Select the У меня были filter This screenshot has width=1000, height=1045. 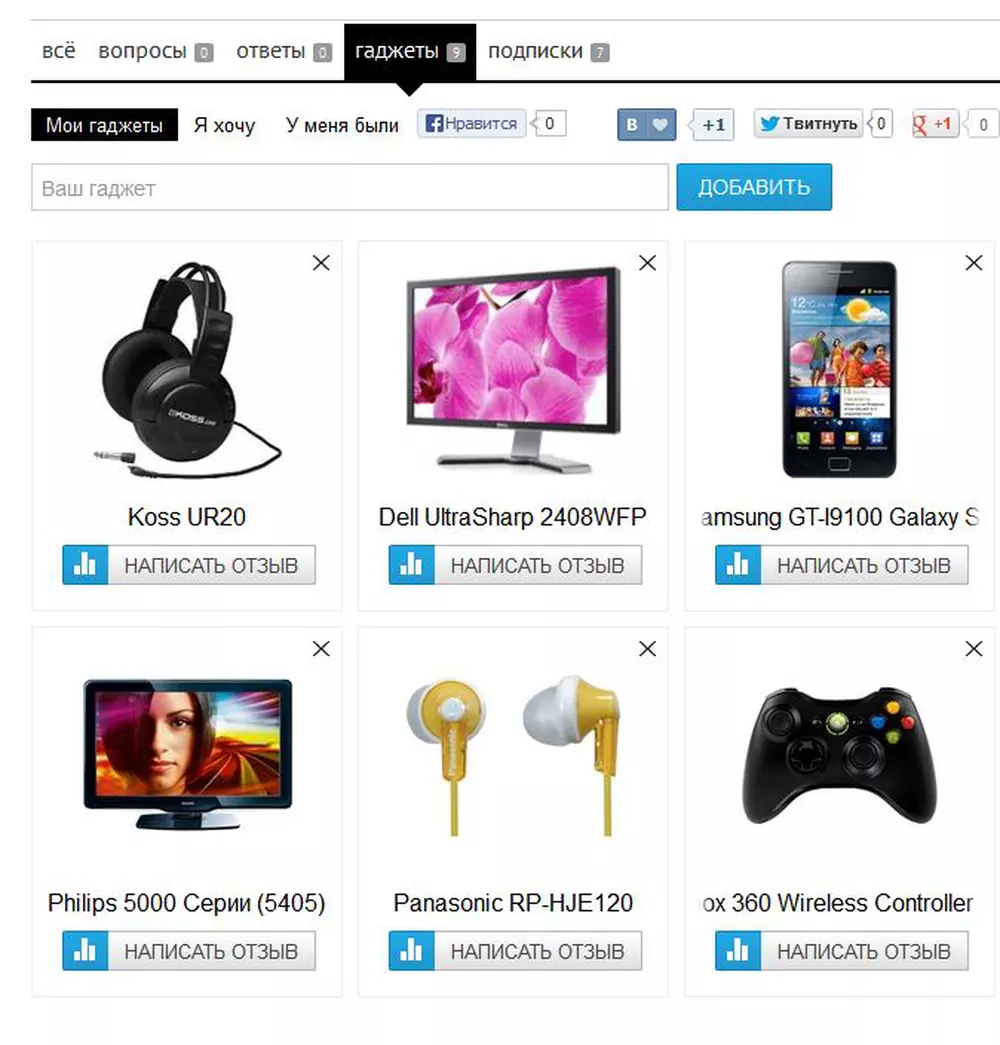[342, 125]
